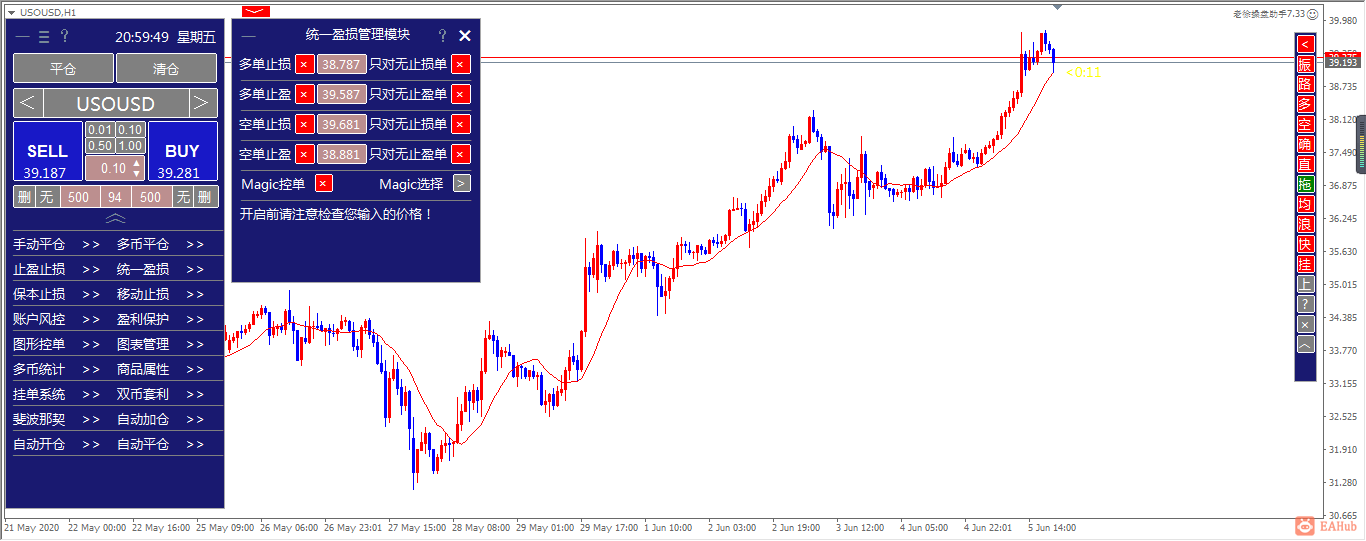Click the chart shift triangle marker above the chart

point(1057,8)
